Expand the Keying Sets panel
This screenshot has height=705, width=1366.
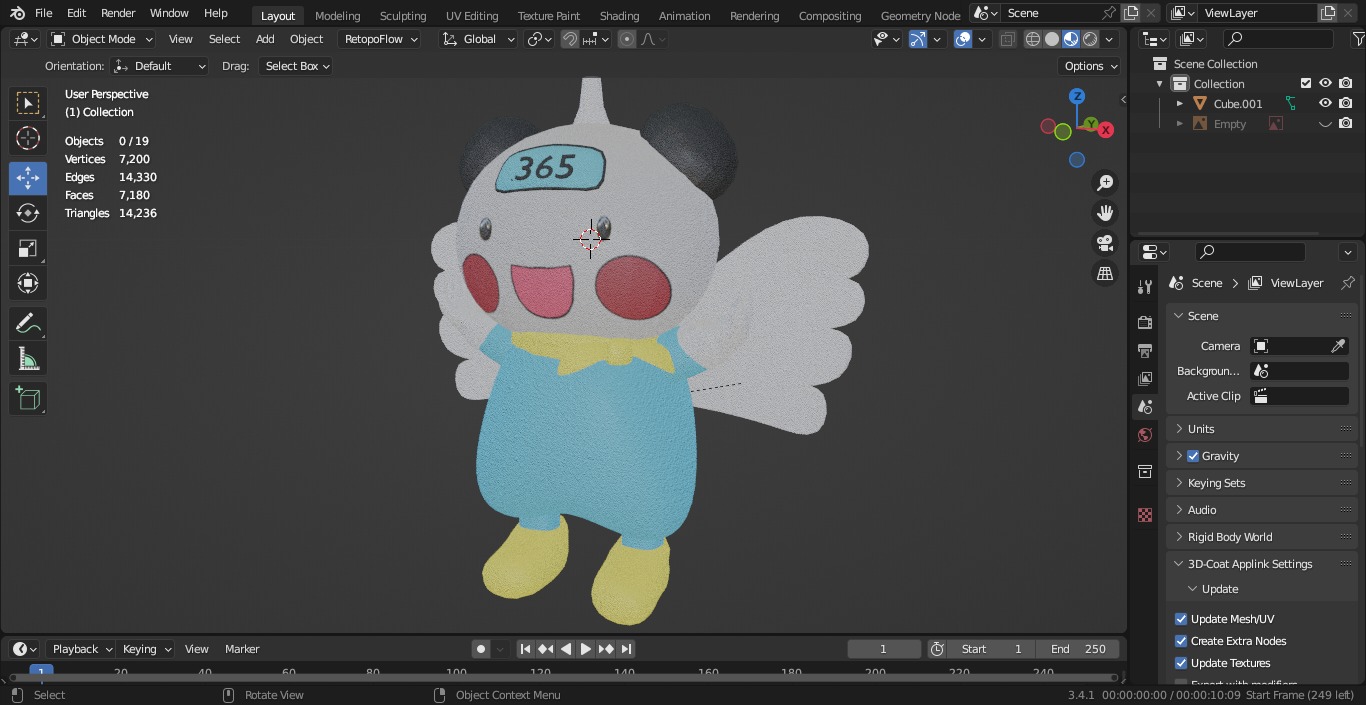1262,483
